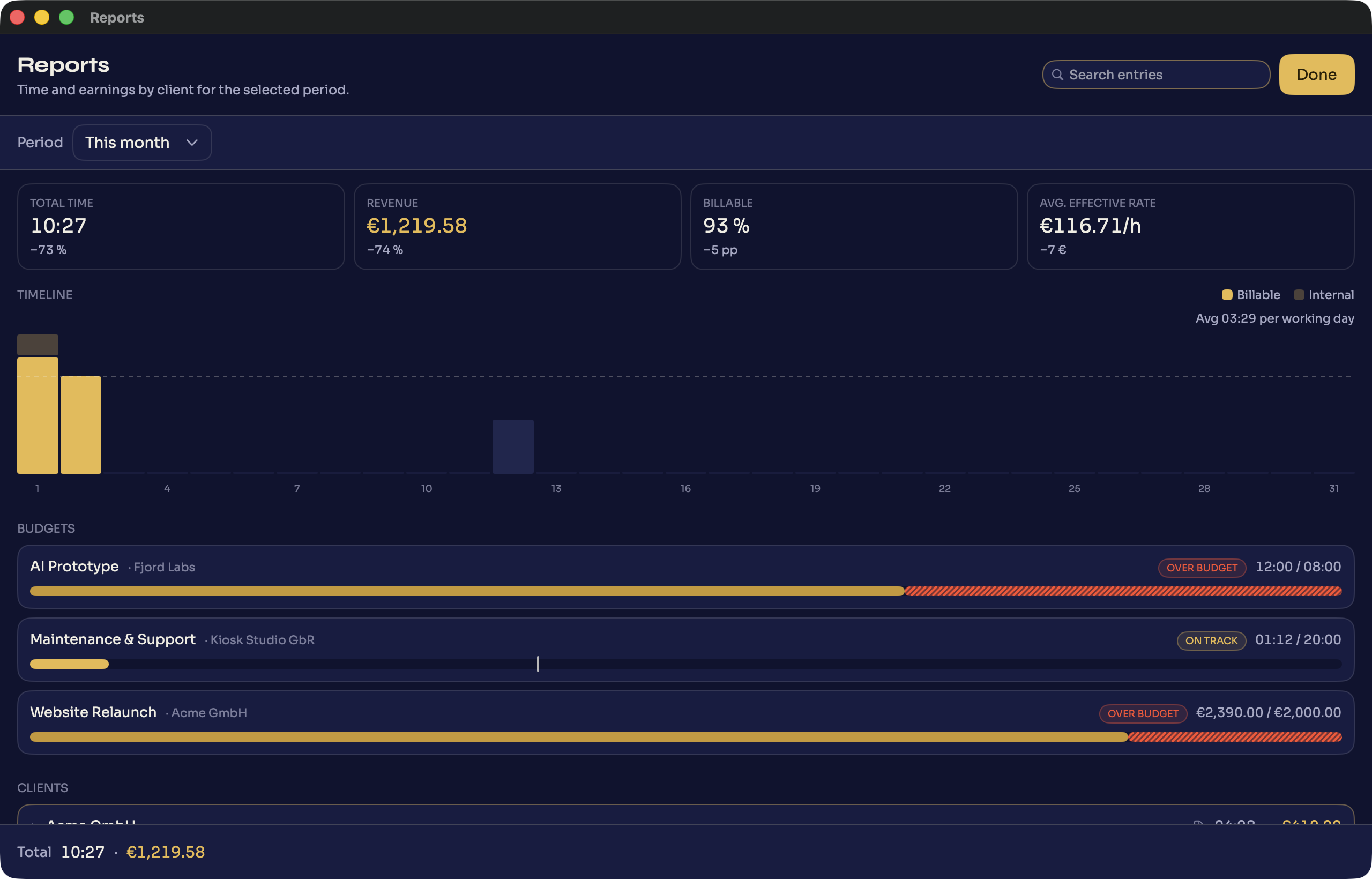Click the Acme GmbH label under Website Relaunch
1372x879 pixels.
209,713
